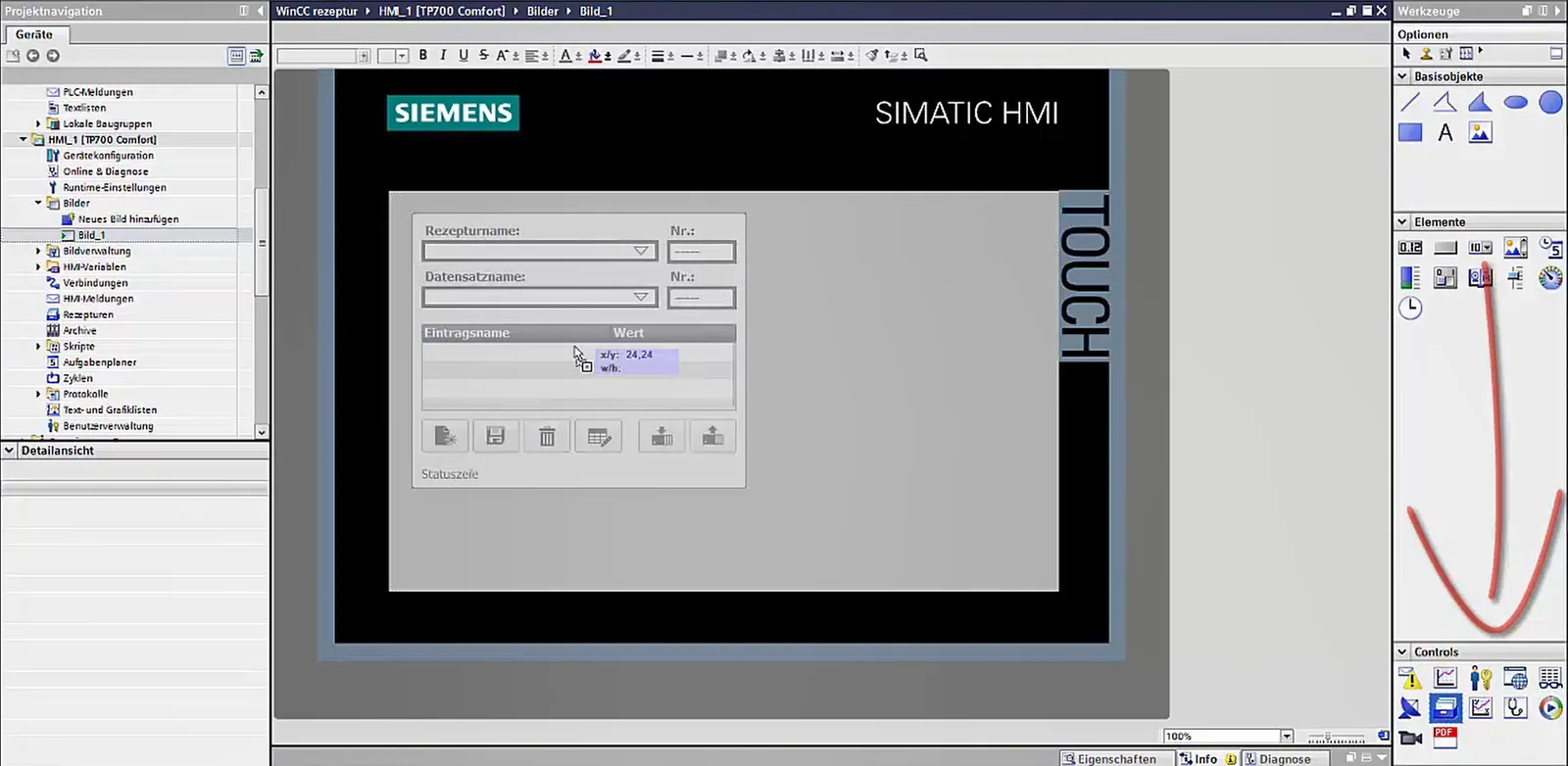1568x766 pixels.
Task: Click the font name input field
Action: point(318,56)
